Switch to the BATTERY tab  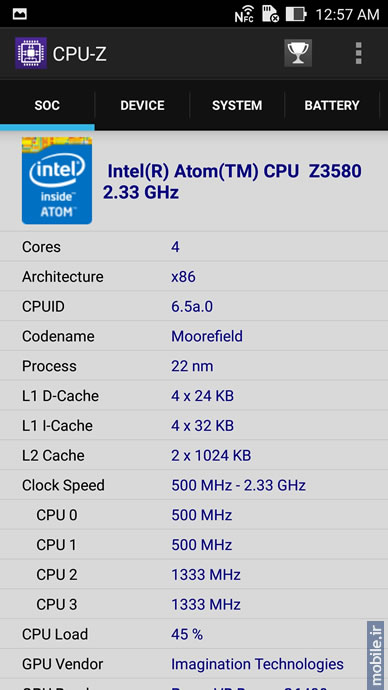[x=332, y=106]
